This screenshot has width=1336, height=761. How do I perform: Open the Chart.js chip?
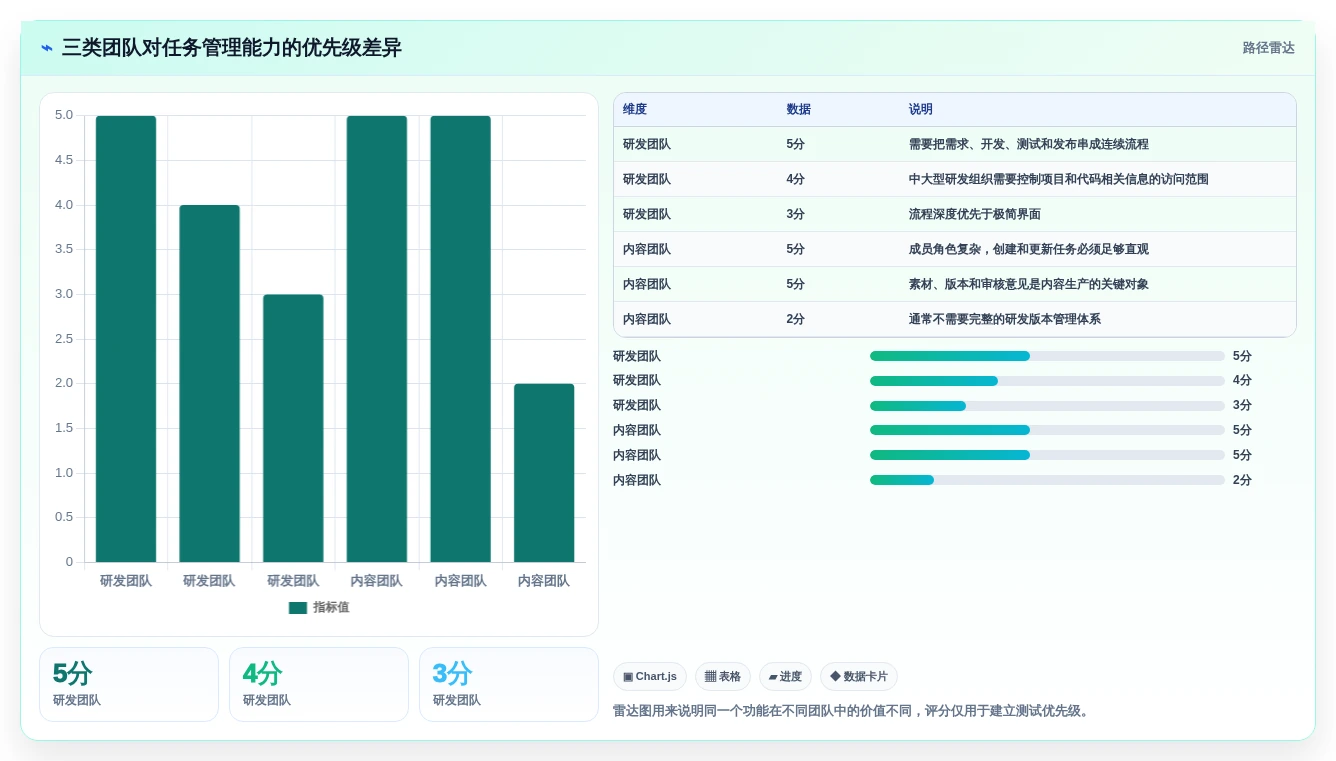tap(650, 677)
